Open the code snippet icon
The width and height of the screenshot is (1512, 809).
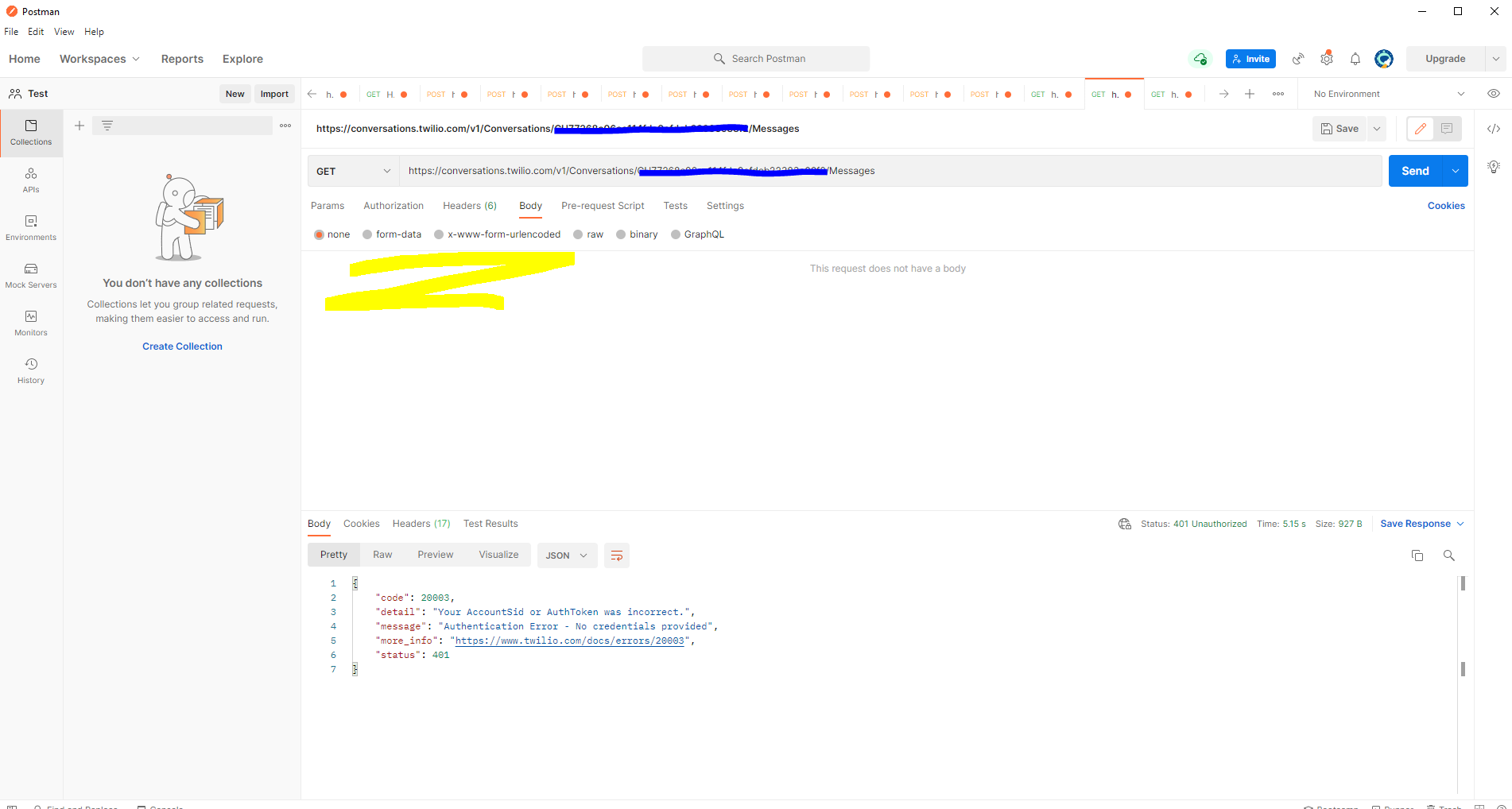[1494, 129]
